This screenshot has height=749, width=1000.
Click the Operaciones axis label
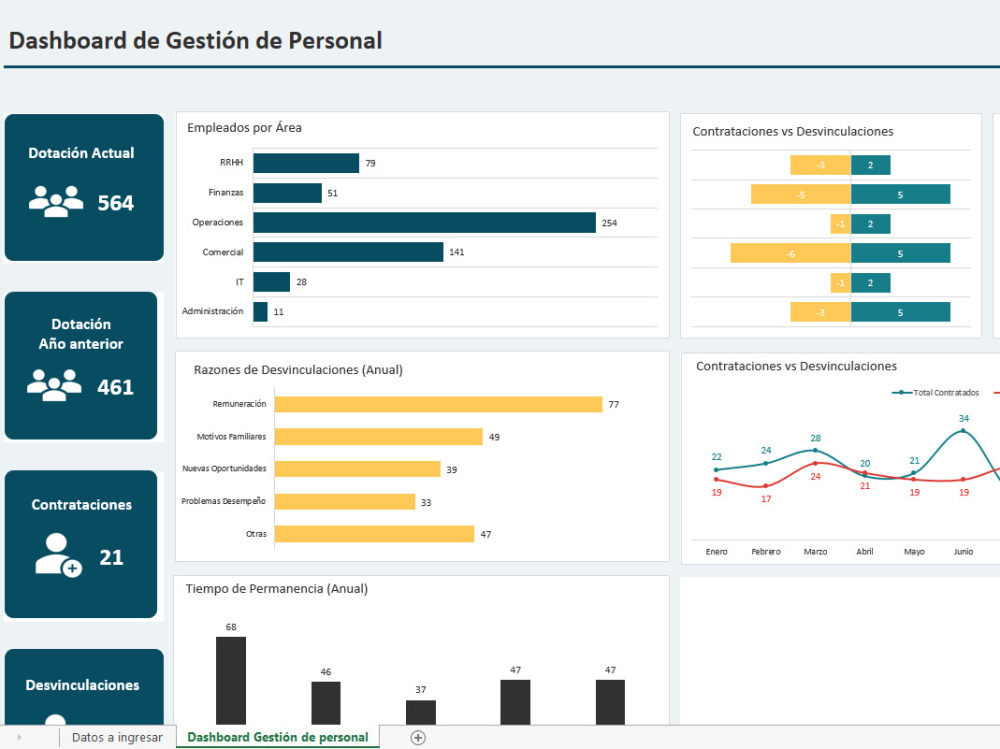coord(217,223)
